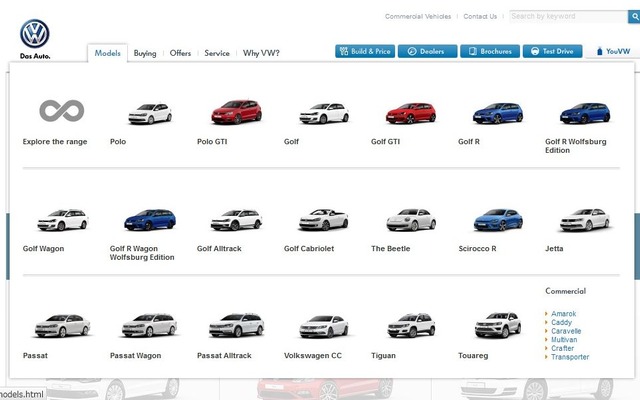The image size is (640, 400).
Task: Select the Golf Wagon car image
Action: pos(62,220)
